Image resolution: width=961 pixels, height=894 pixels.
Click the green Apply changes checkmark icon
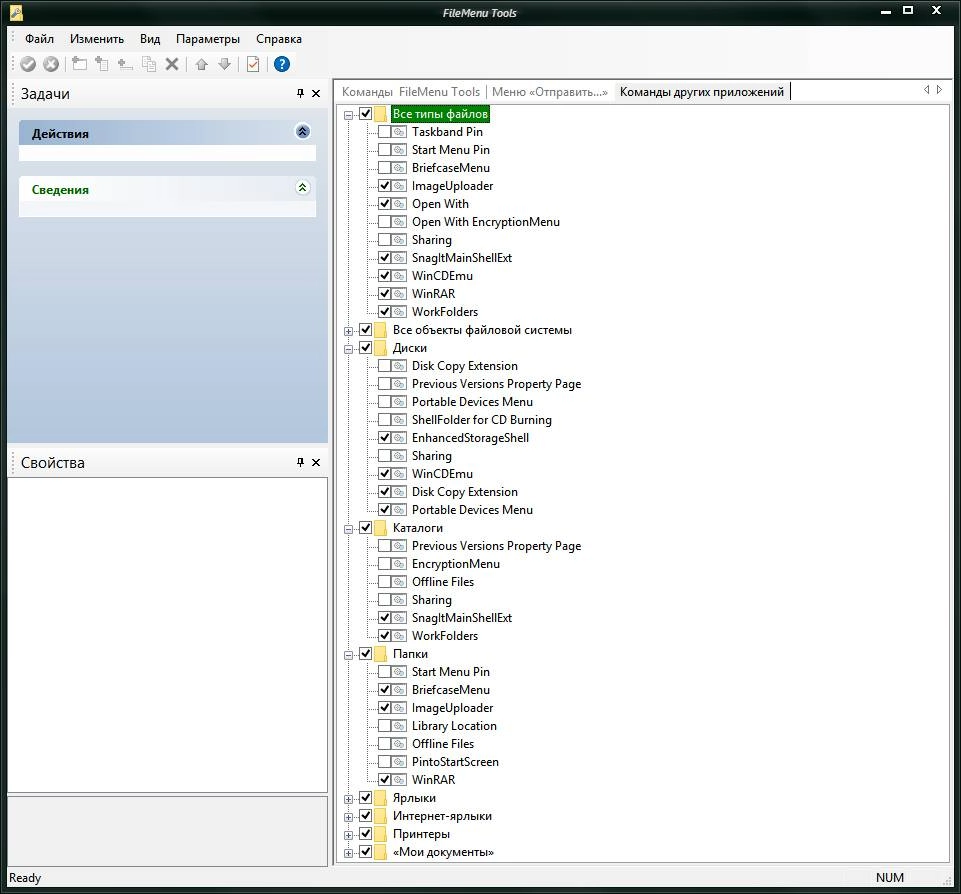coord(28,64)
